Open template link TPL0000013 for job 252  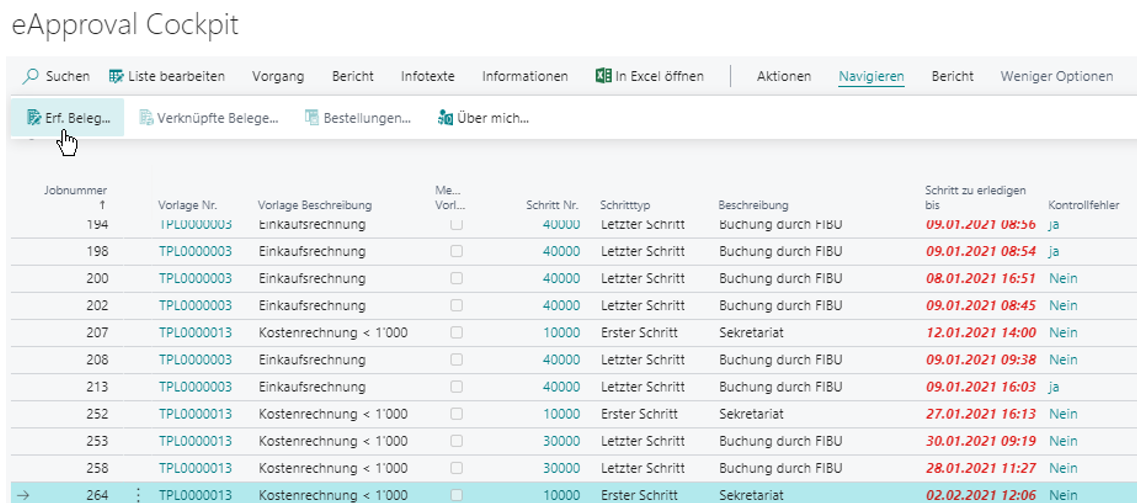pyautogui.click(x=195, y=414)
